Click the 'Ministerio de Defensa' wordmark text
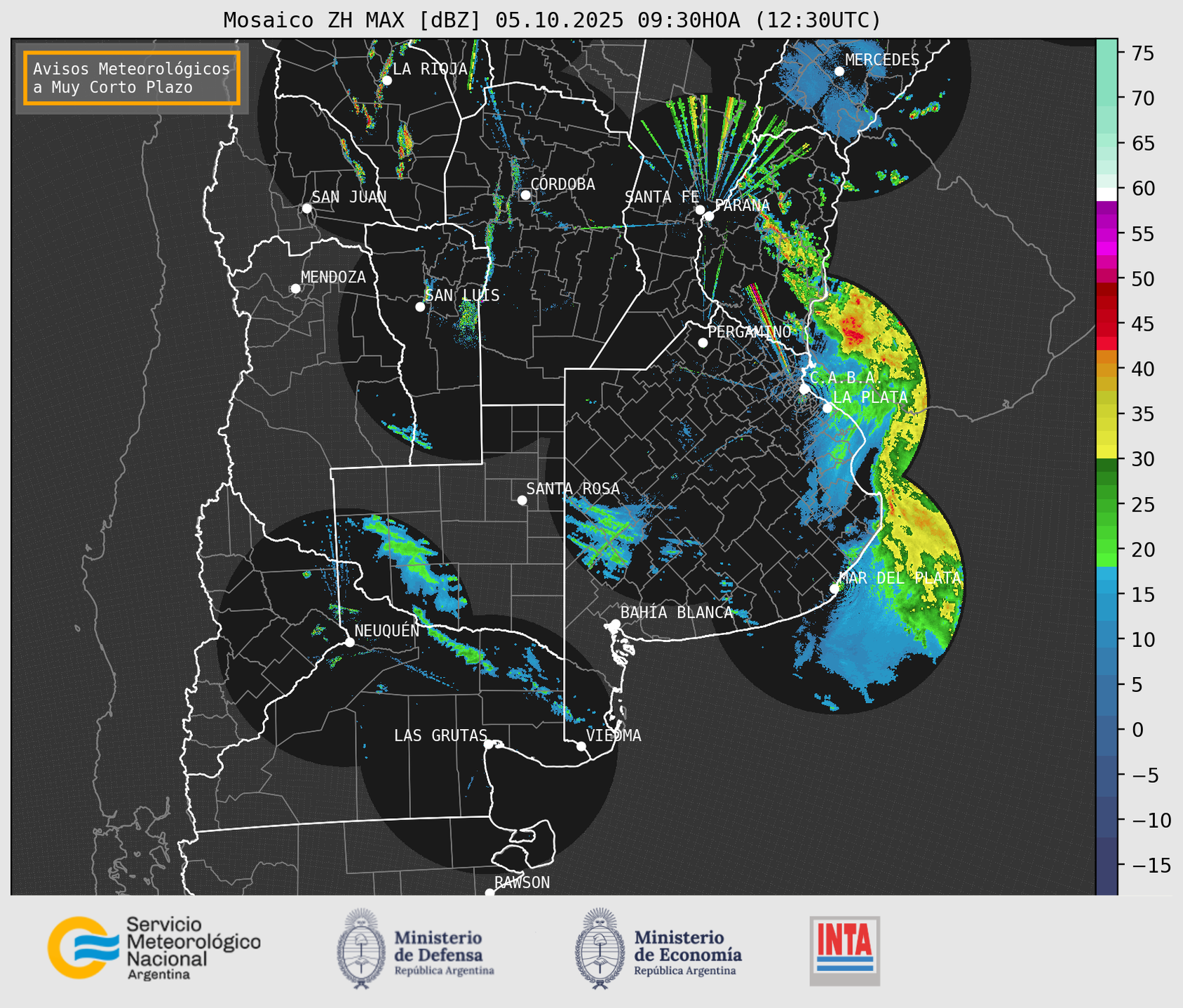 (439, 946)
